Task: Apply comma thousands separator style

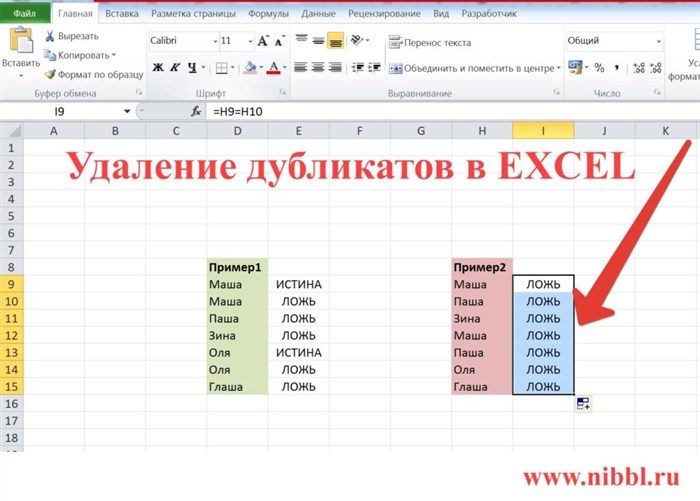Action: point(617,68)
